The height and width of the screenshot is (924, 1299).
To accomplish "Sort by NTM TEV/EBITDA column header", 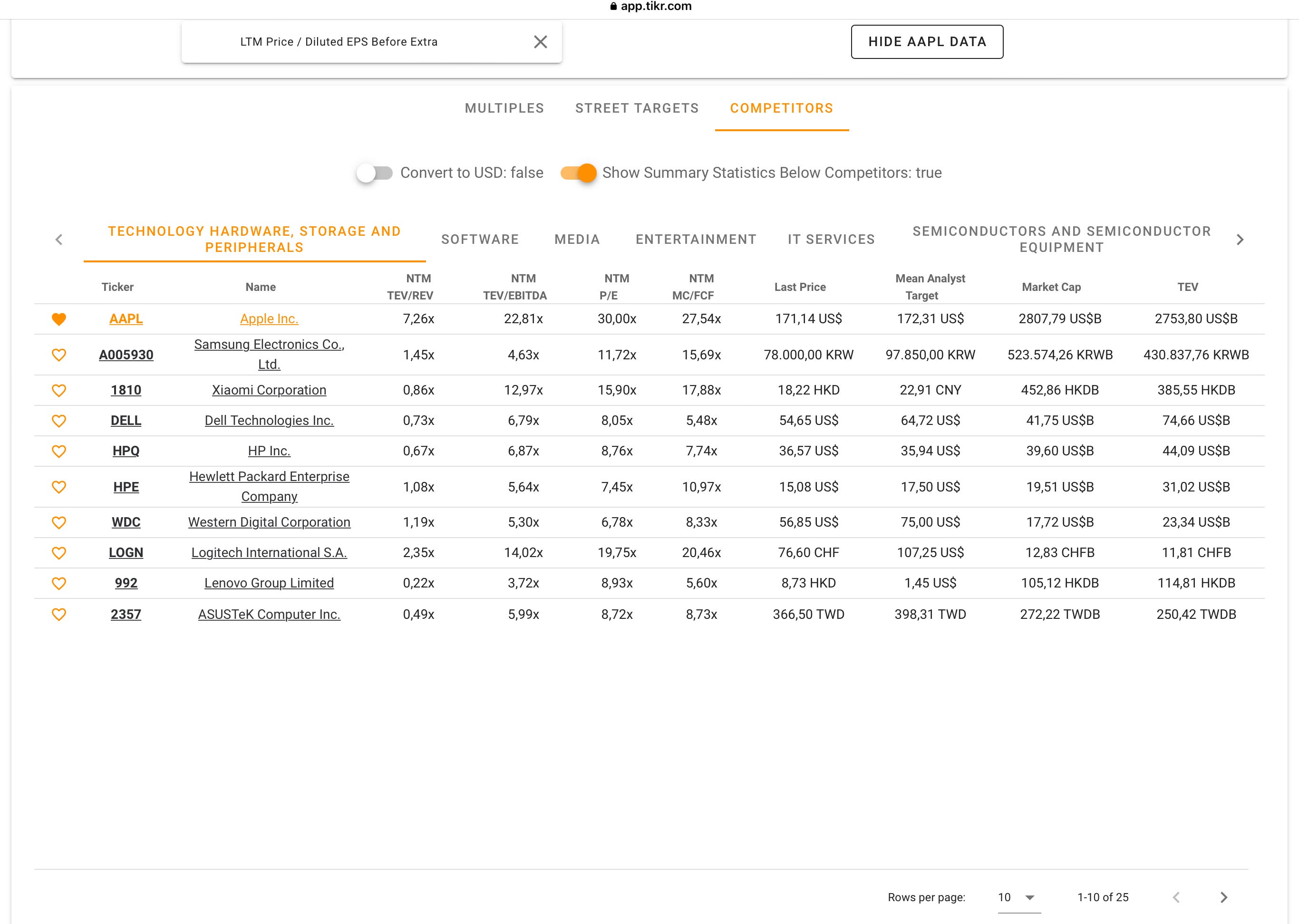I will pyautogui.click(x=515, y=287).
